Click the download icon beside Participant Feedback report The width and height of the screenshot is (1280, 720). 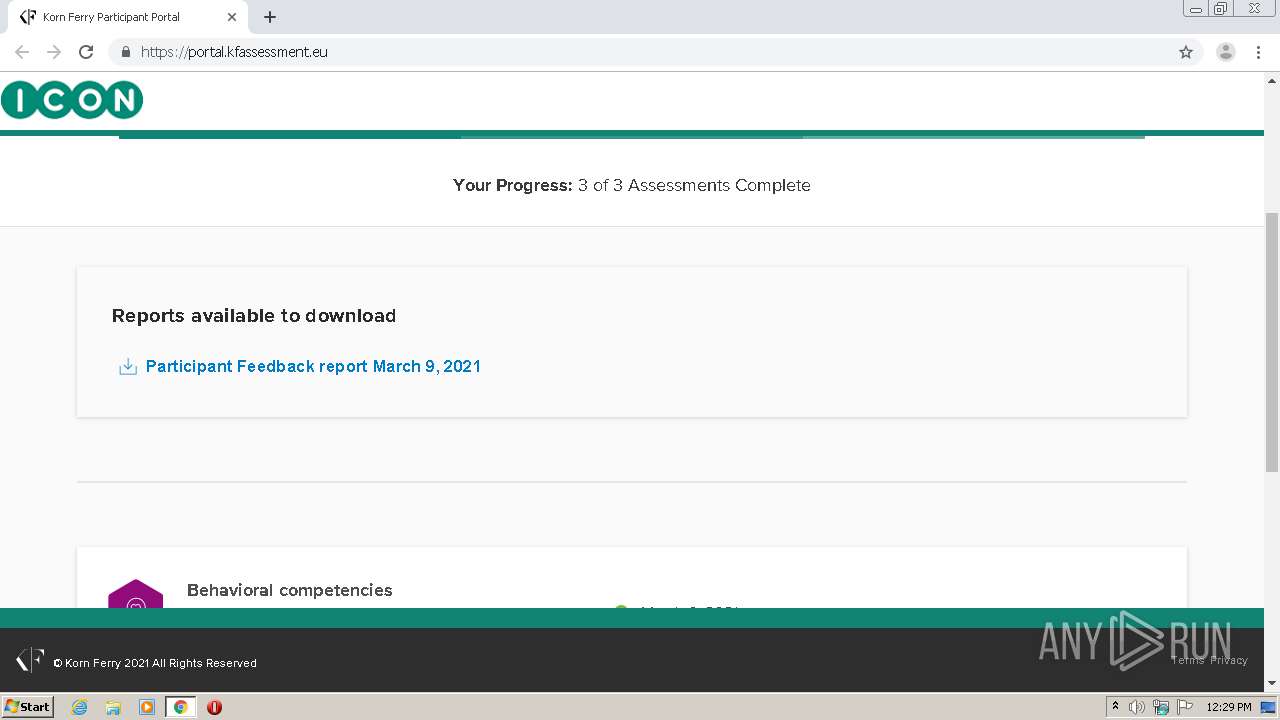(x=128, y=367)
